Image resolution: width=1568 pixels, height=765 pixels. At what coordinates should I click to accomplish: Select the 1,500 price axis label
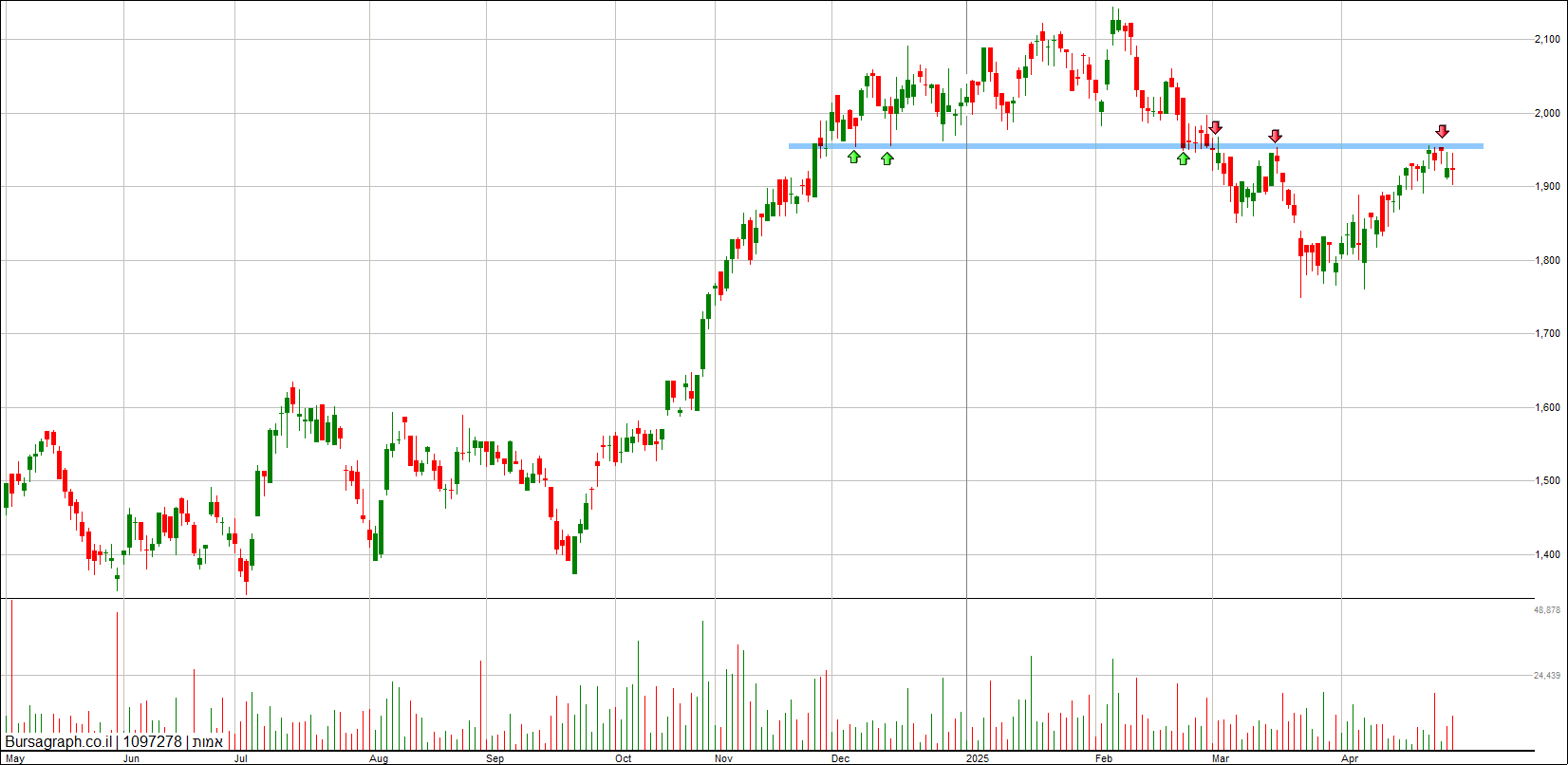tap(1547, 481)
